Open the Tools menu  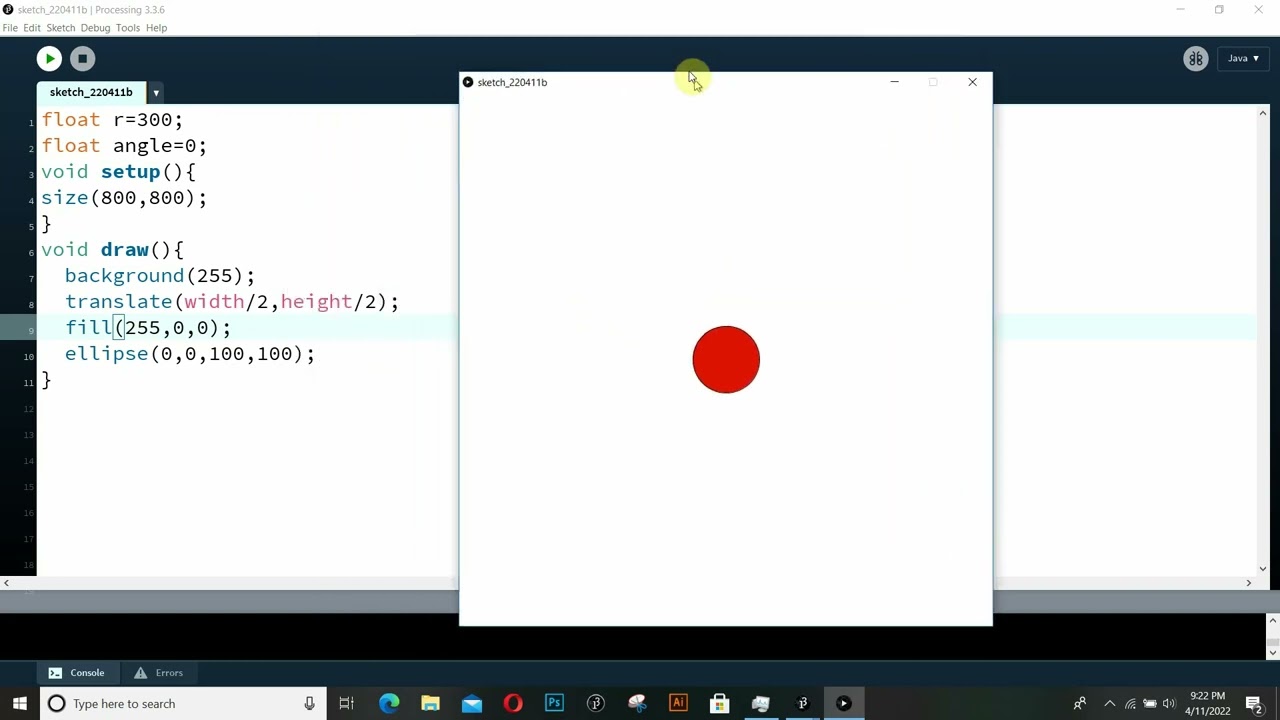[x=128, y=28]
